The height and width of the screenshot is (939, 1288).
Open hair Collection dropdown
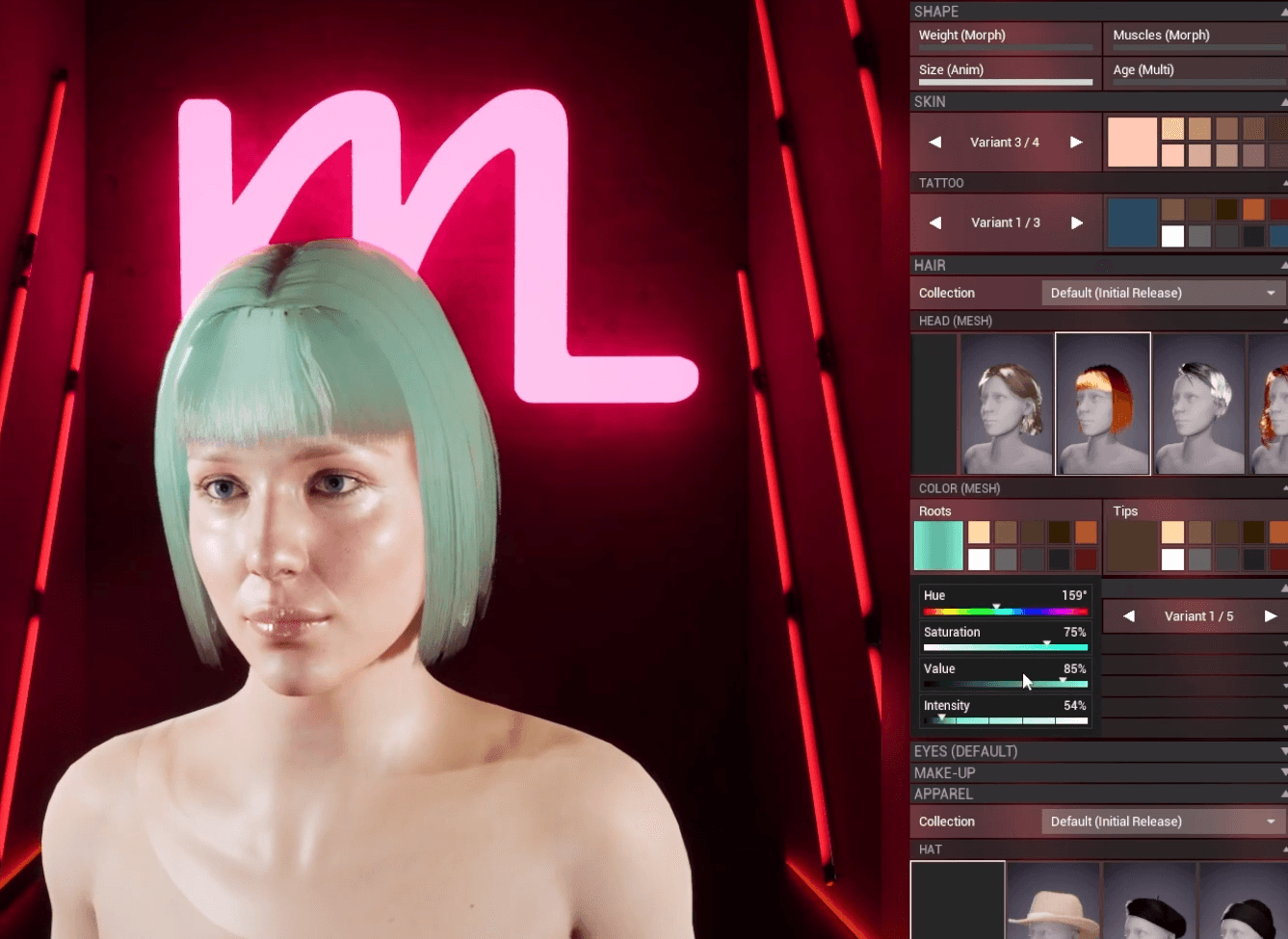point(1163,293)
